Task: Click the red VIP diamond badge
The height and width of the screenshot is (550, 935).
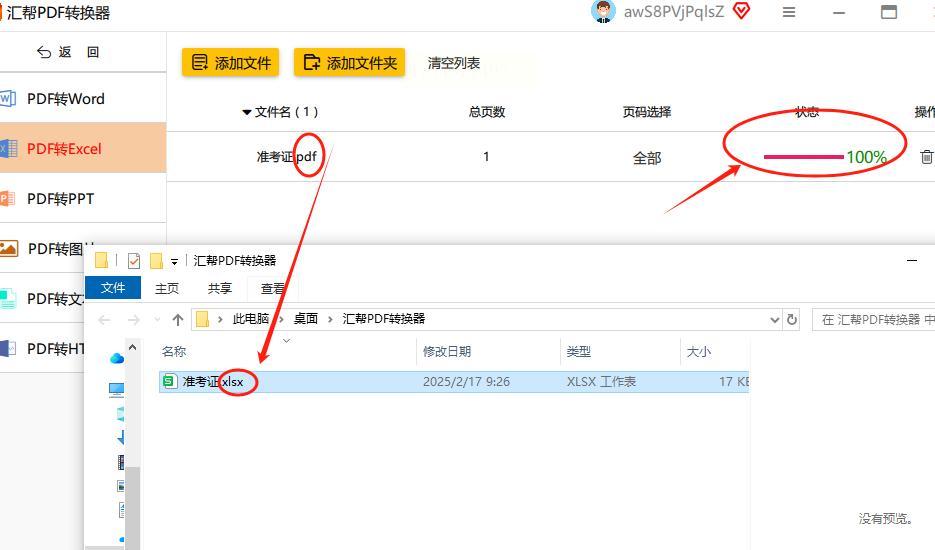Action: tap(741, 11)
